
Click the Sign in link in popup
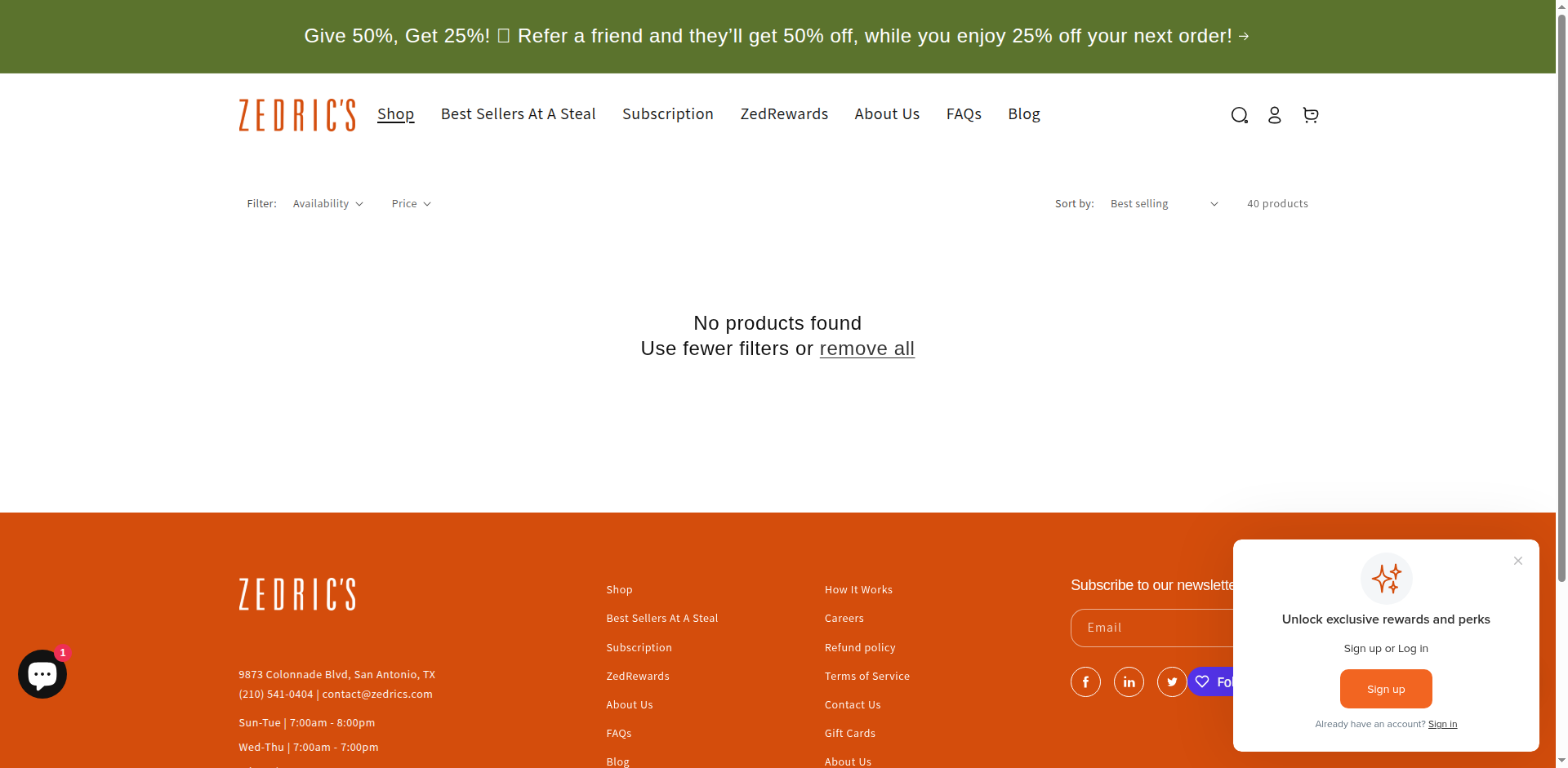coord(1441,724)
